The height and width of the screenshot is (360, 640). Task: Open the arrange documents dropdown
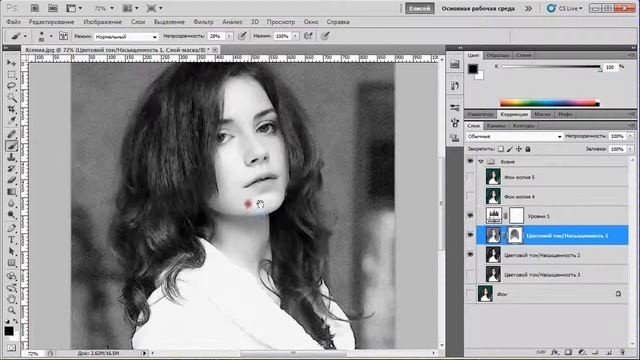pos(131,8)
